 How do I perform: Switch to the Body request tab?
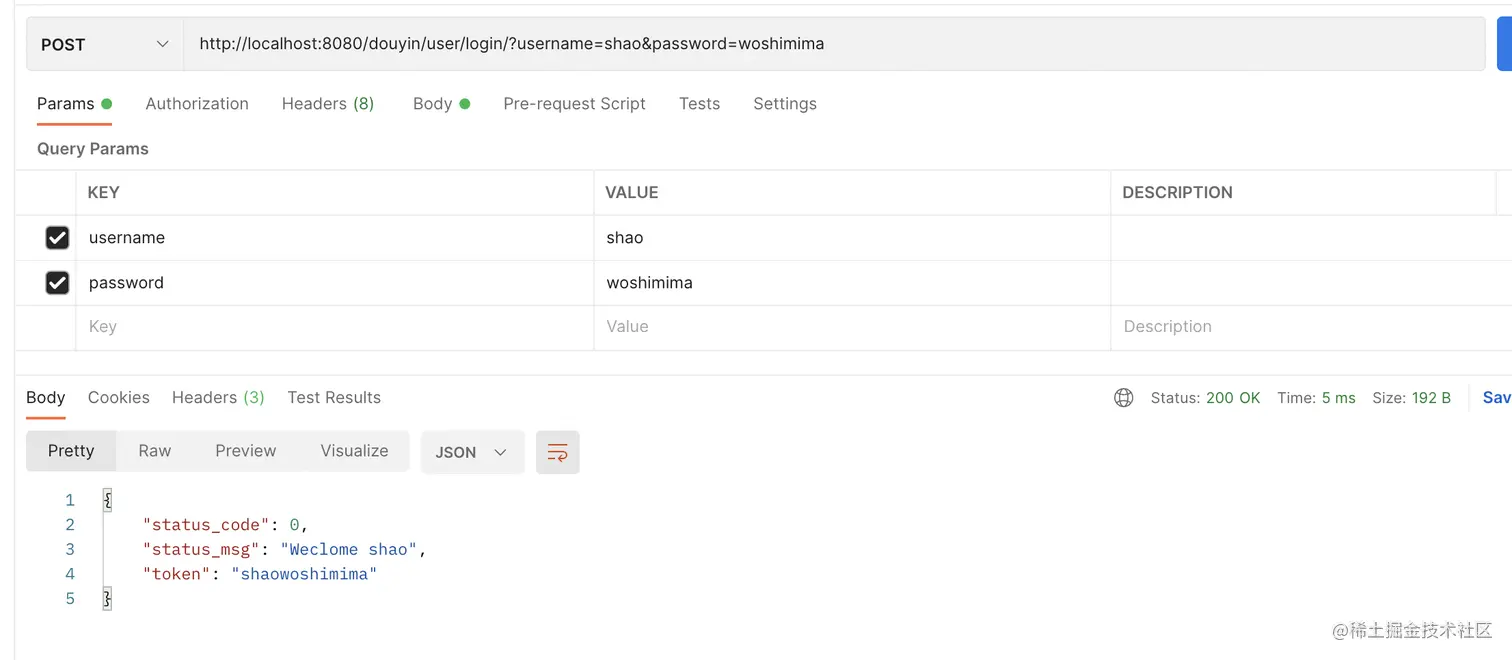[x=433, y=103]
